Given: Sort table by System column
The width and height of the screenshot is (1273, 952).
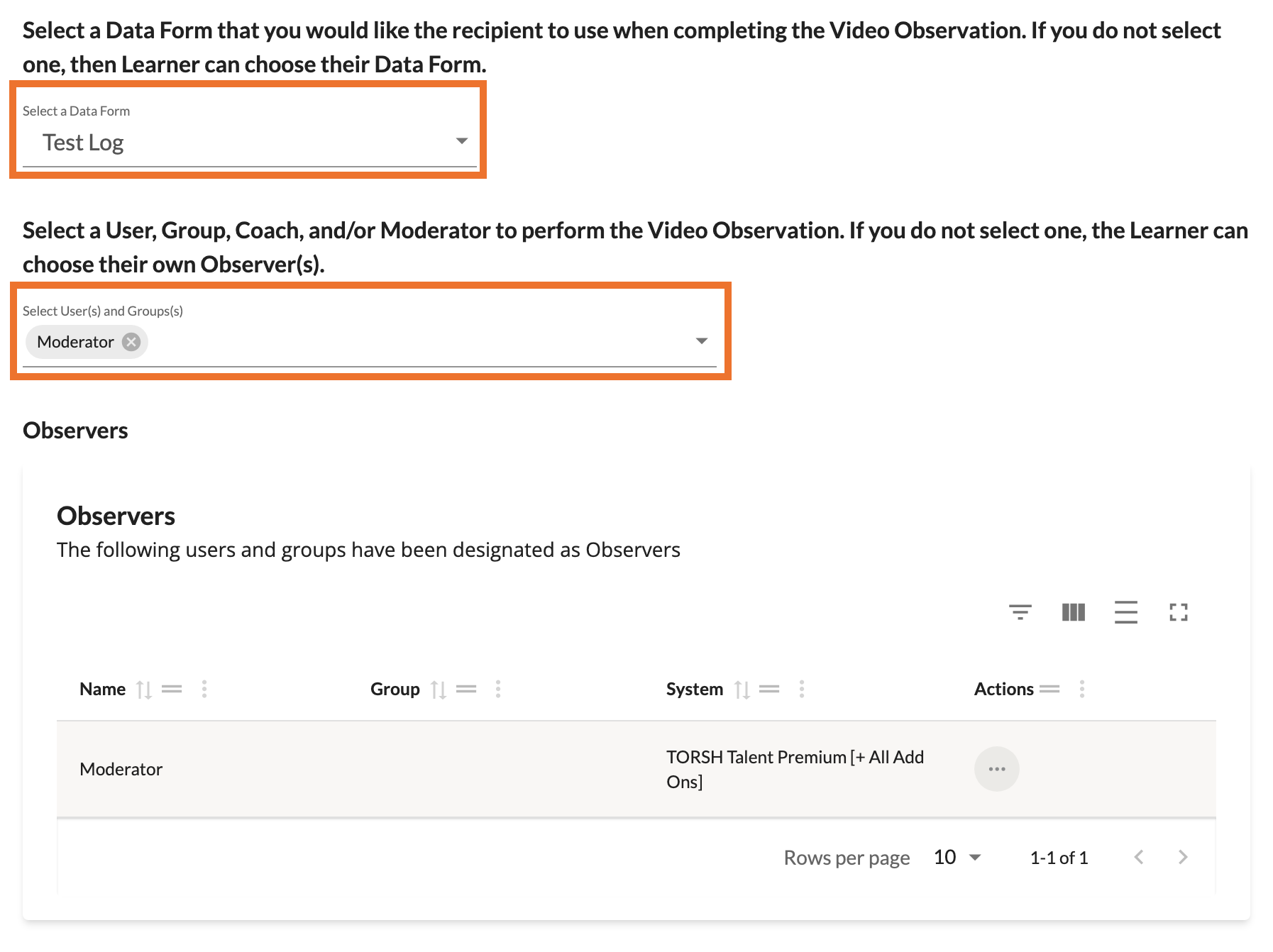Looking at the screenshot, I should (x=742, y=690).
